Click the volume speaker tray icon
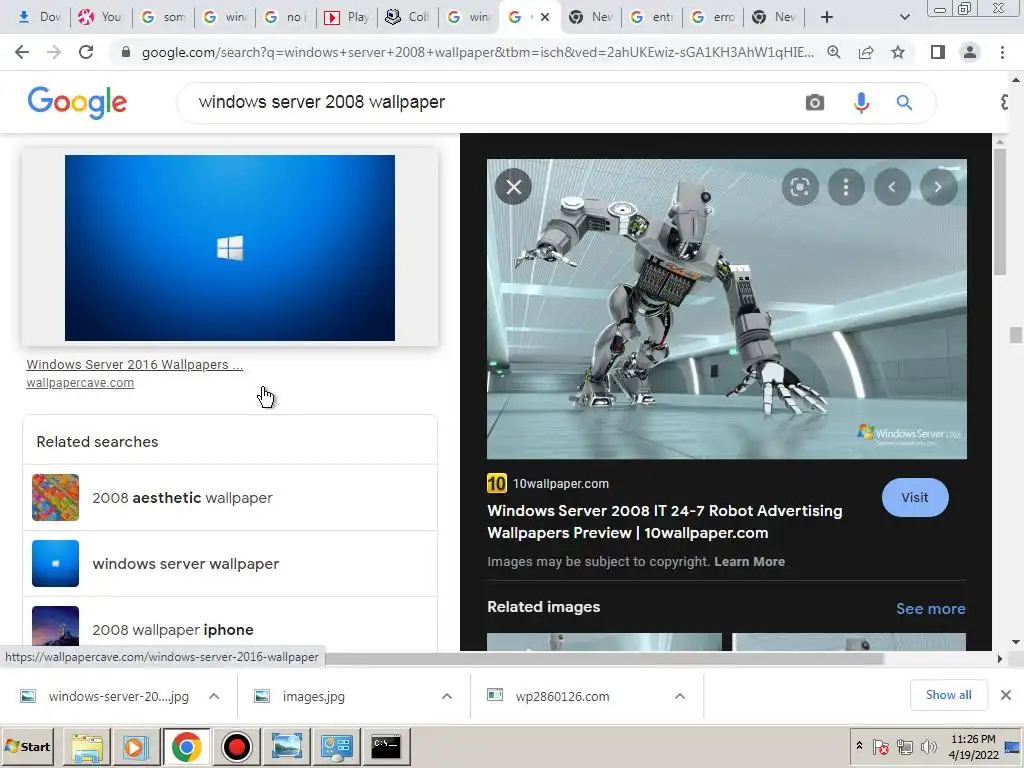 927,746
